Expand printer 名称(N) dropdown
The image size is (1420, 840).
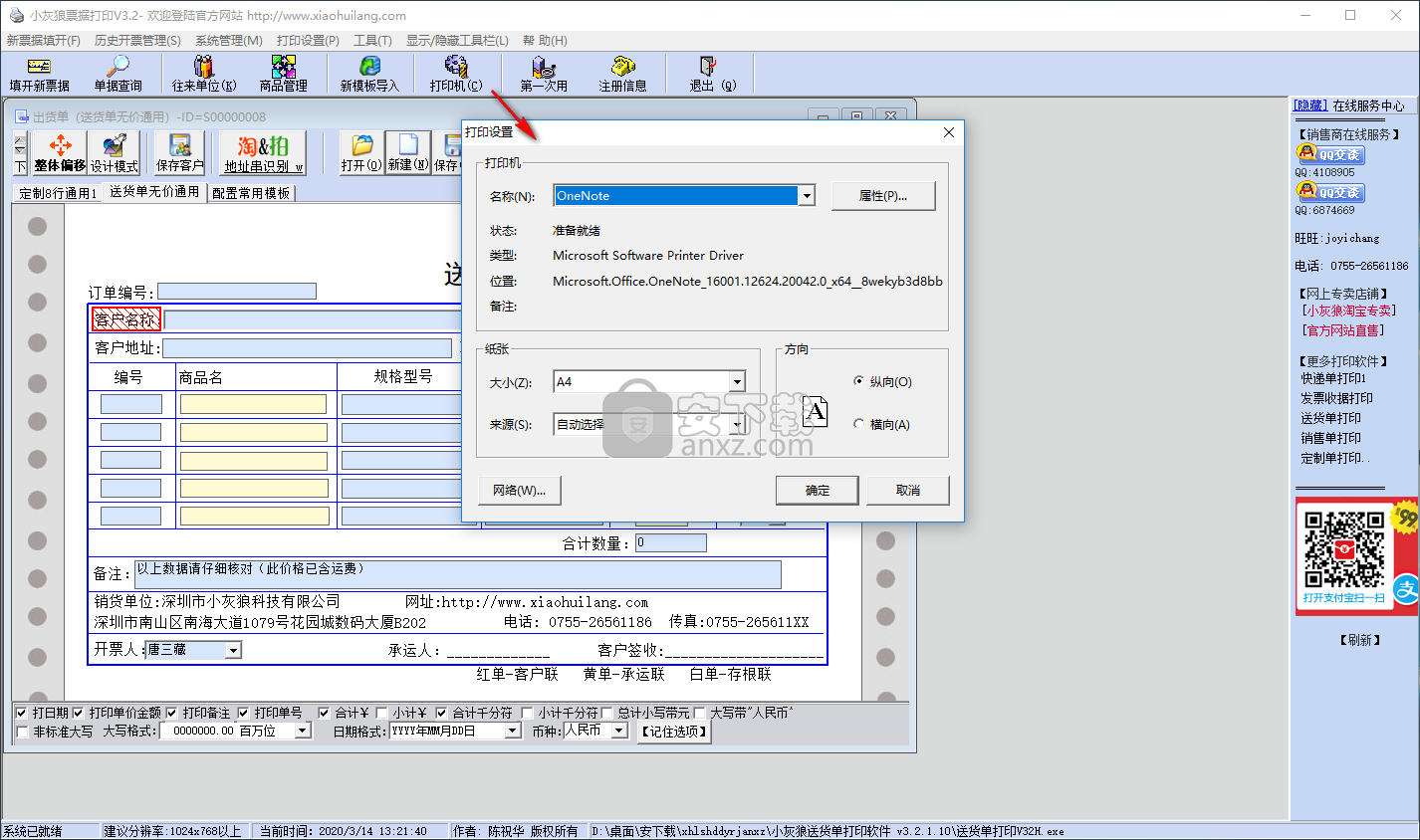[807, 196]
